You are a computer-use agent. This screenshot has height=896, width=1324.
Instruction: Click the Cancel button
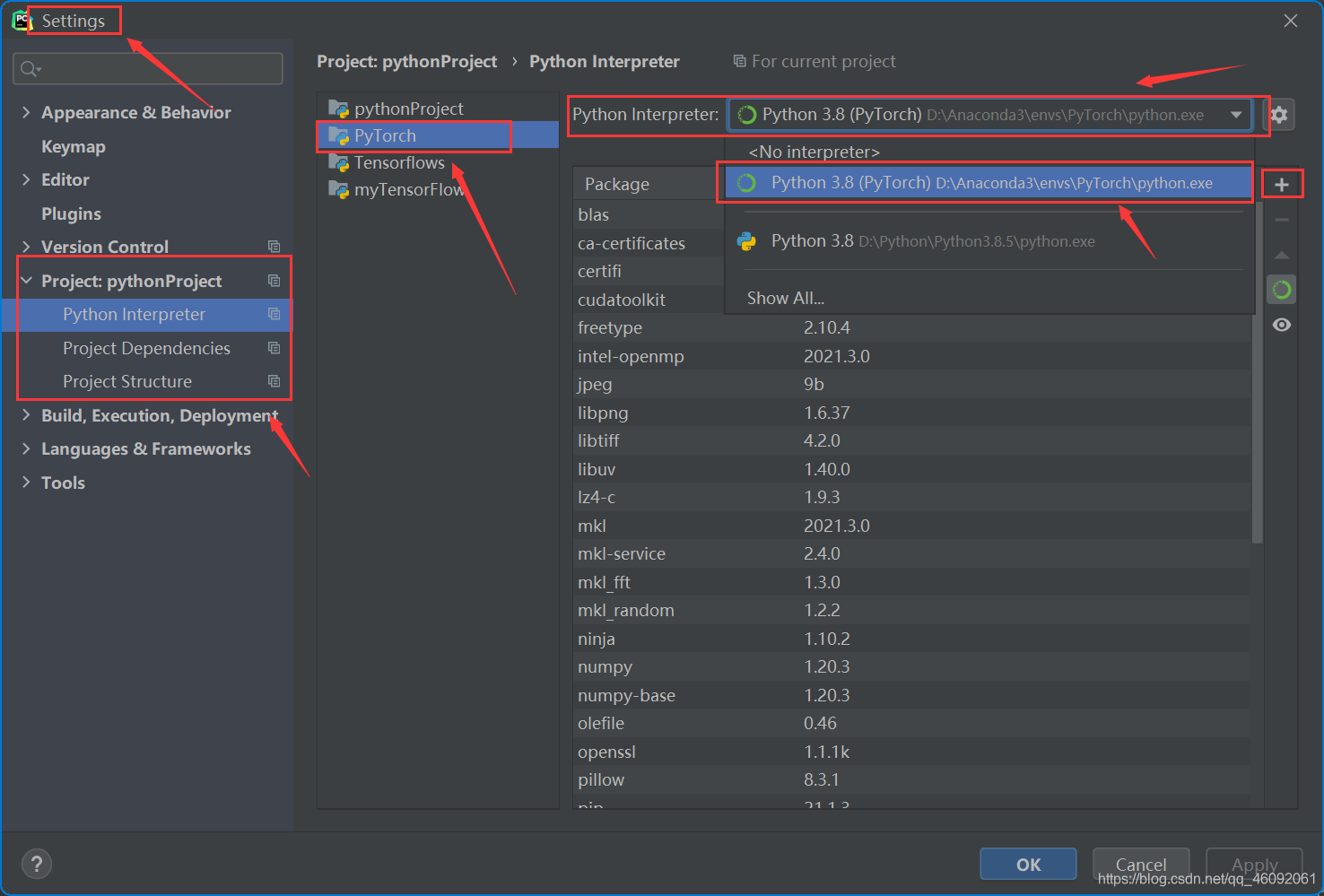[1141, 865]
